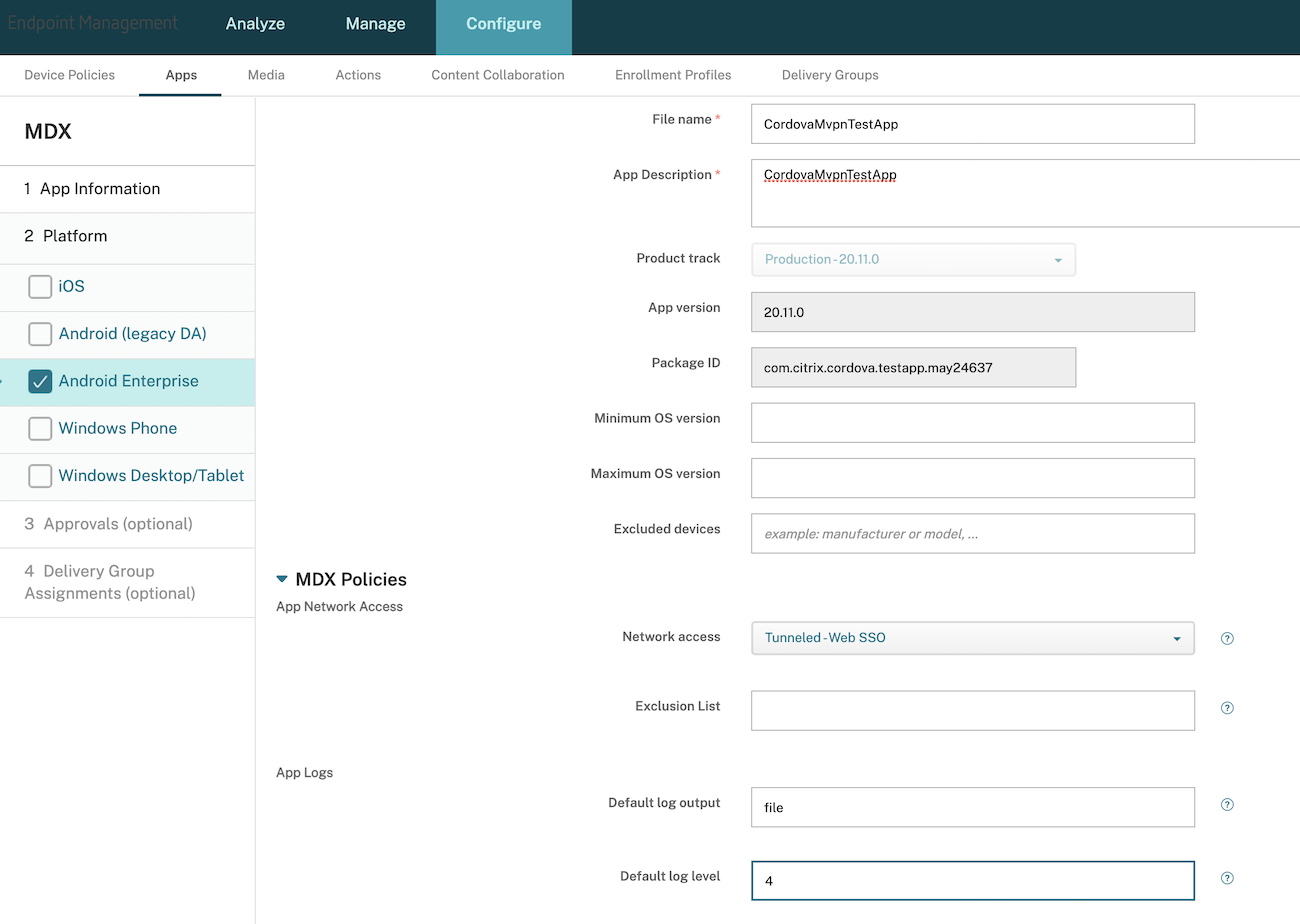Toggle the Windows Phone checkbox

tap(40, 428)
